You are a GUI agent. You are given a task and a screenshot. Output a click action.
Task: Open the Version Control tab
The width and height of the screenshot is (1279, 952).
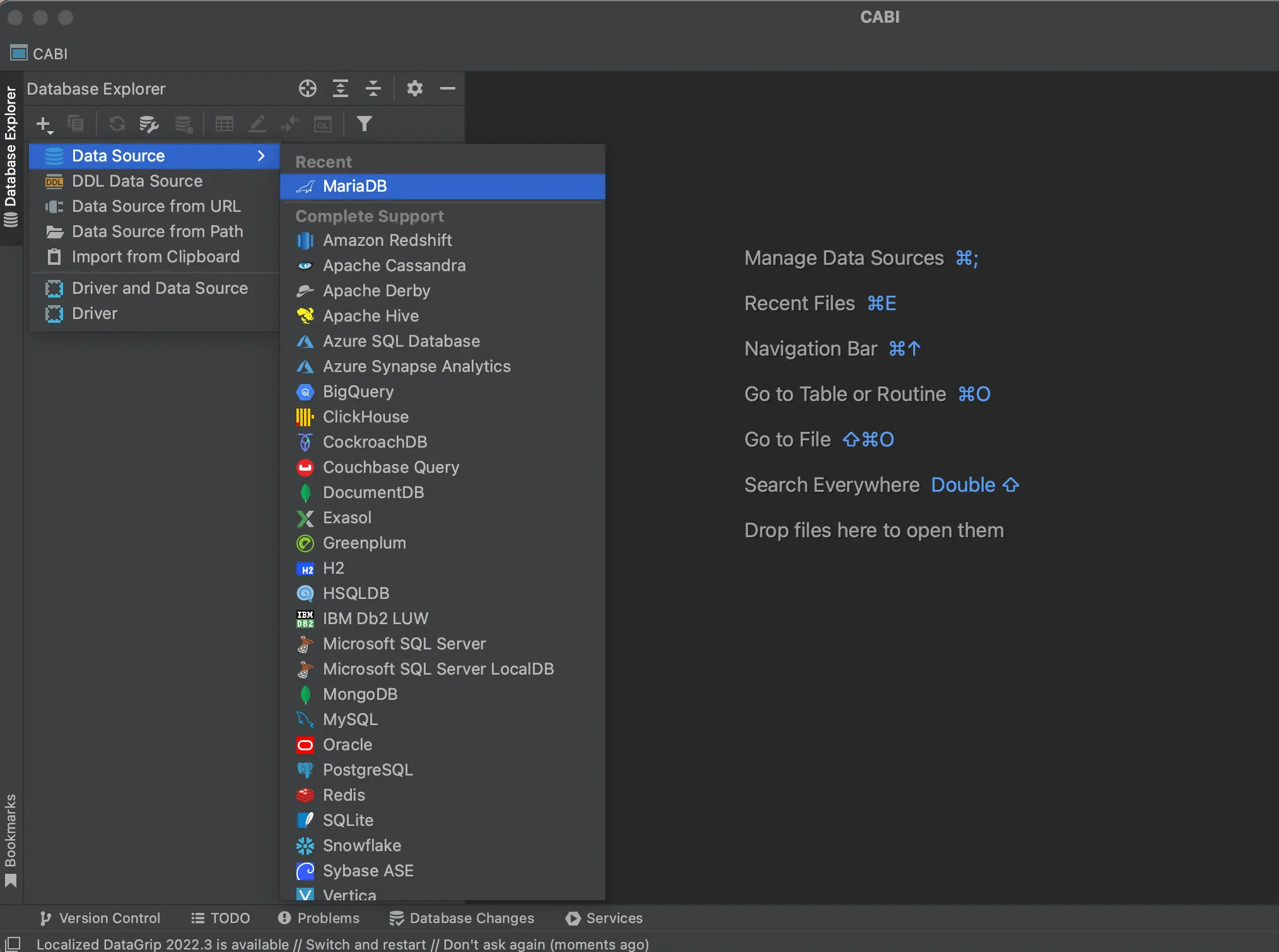[100, 918]
